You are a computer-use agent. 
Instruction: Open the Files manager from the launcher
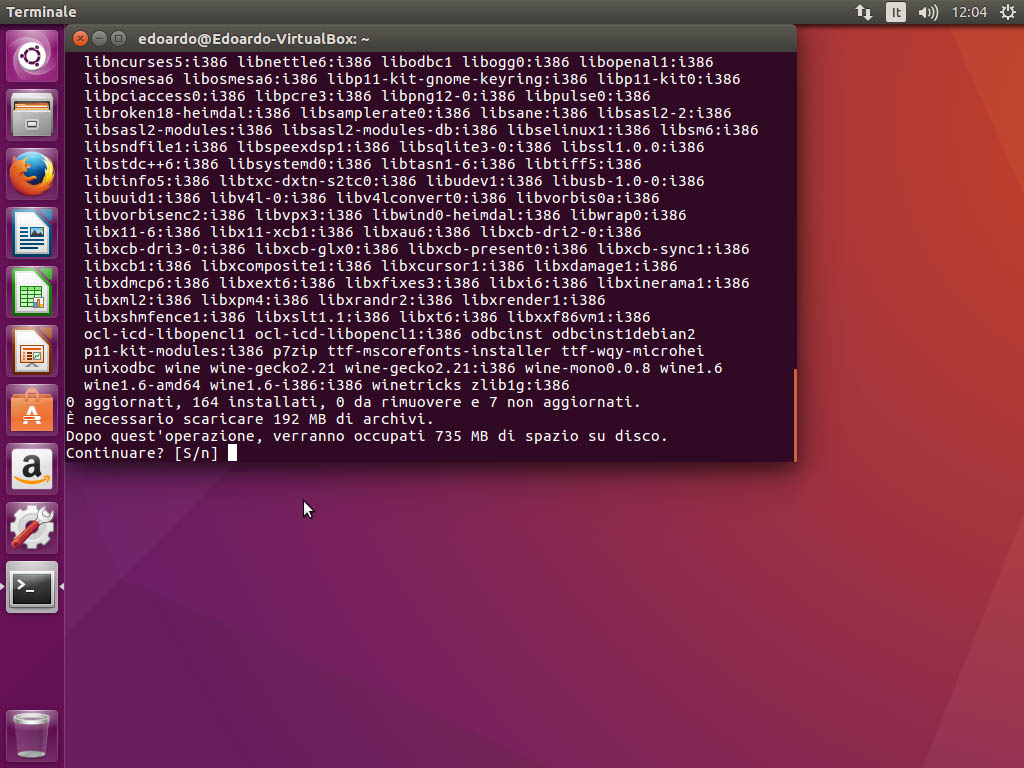(32, 115)
